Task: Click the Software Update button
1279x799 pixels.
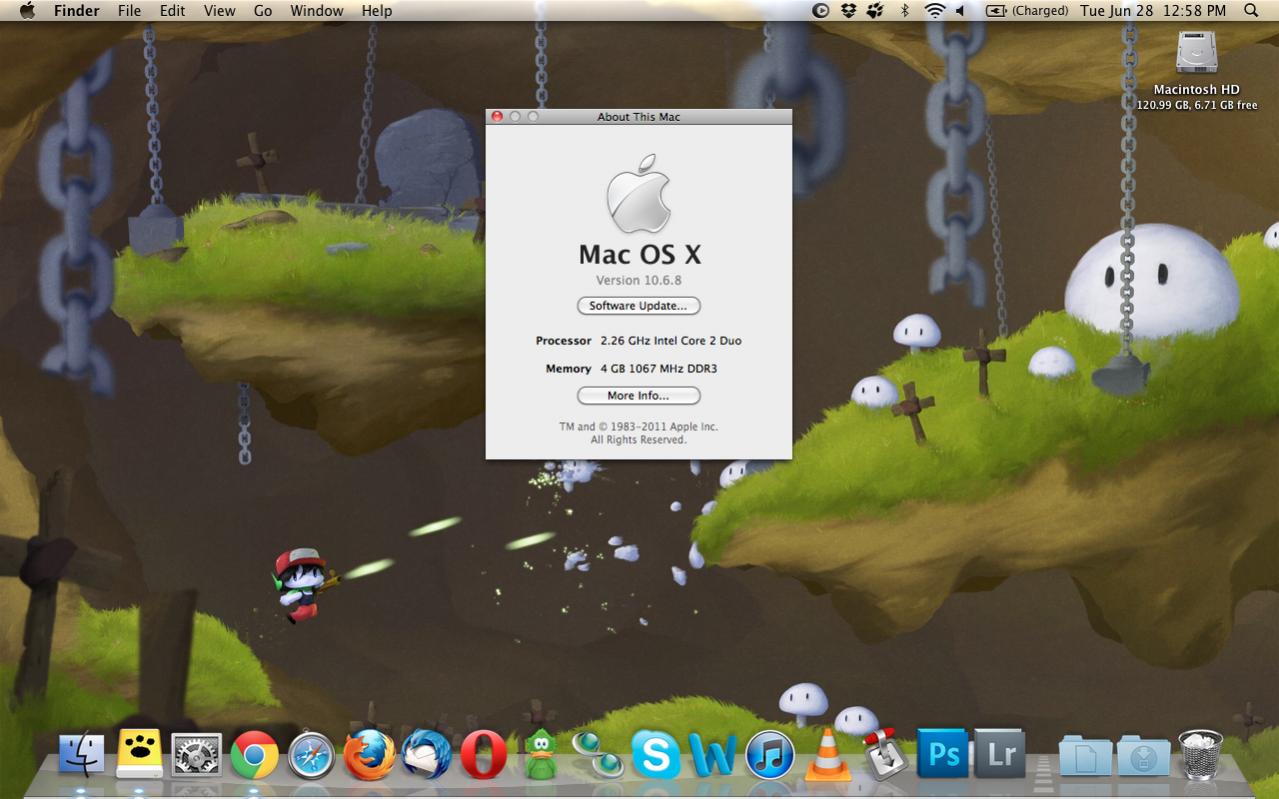Action: (x=638, y=306)
